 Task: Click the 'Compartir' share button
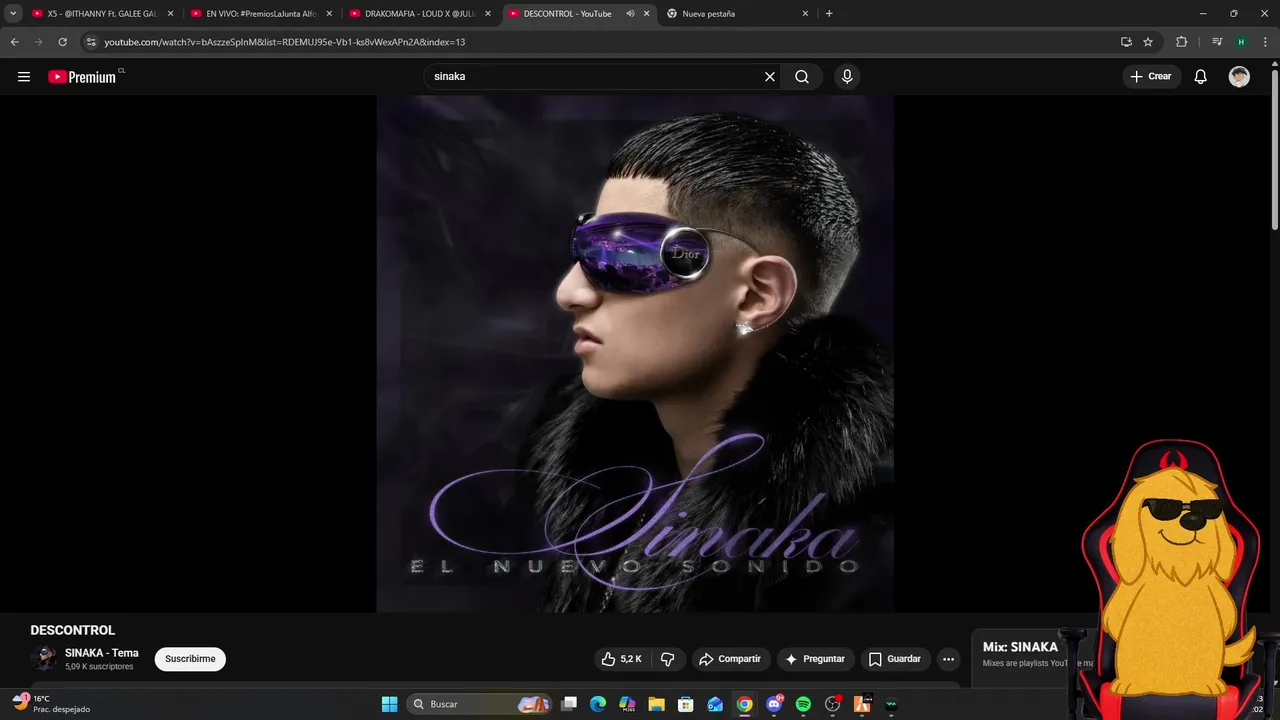tap(730, 659)
